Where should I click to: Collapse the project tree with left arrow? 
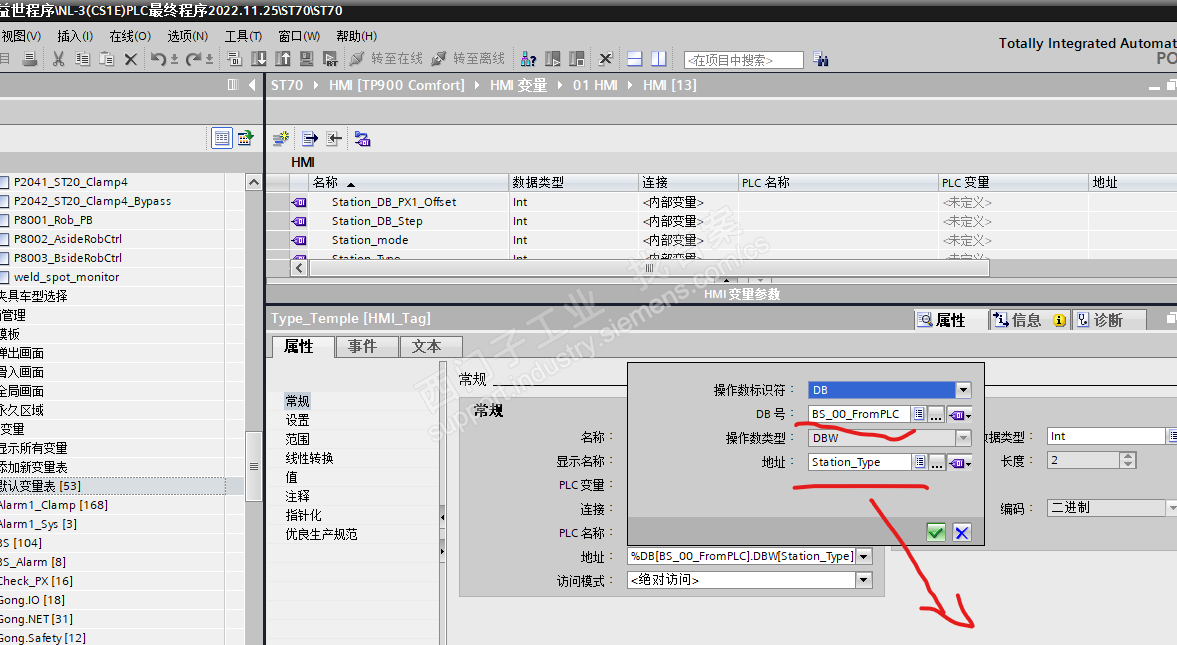(252, 85)
